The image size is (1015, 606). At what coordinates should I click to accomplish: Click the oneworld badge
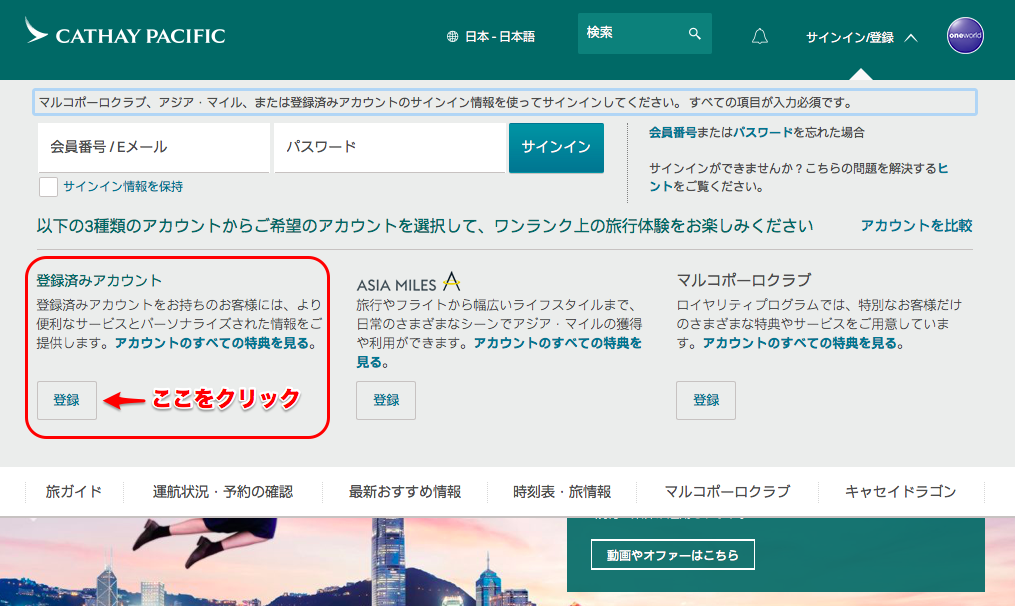pyautogui.click(x=965, y=36)
